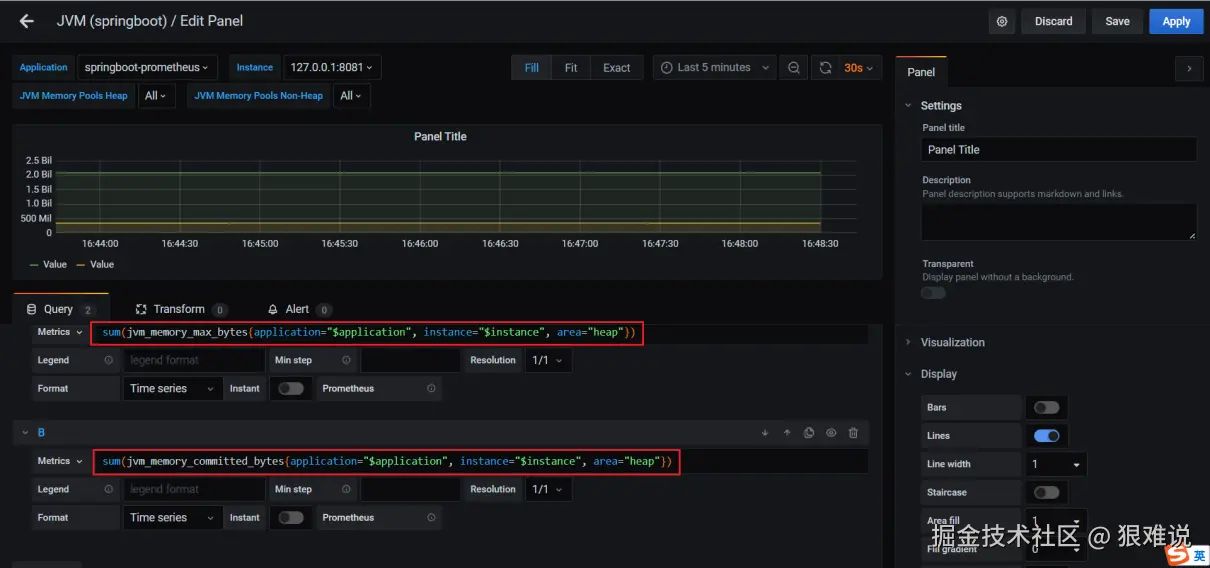Toggle Instant switch in query B
Viewport: 1210px width, 568px height.
[x=291, y=518]
